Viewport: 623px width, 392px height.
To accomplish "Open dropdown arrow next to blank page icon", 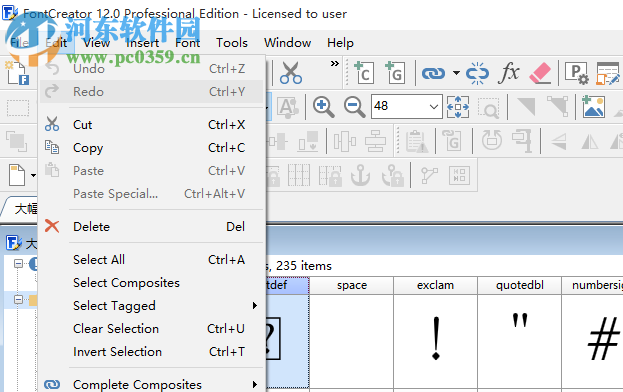I will (x=33, y=175).
